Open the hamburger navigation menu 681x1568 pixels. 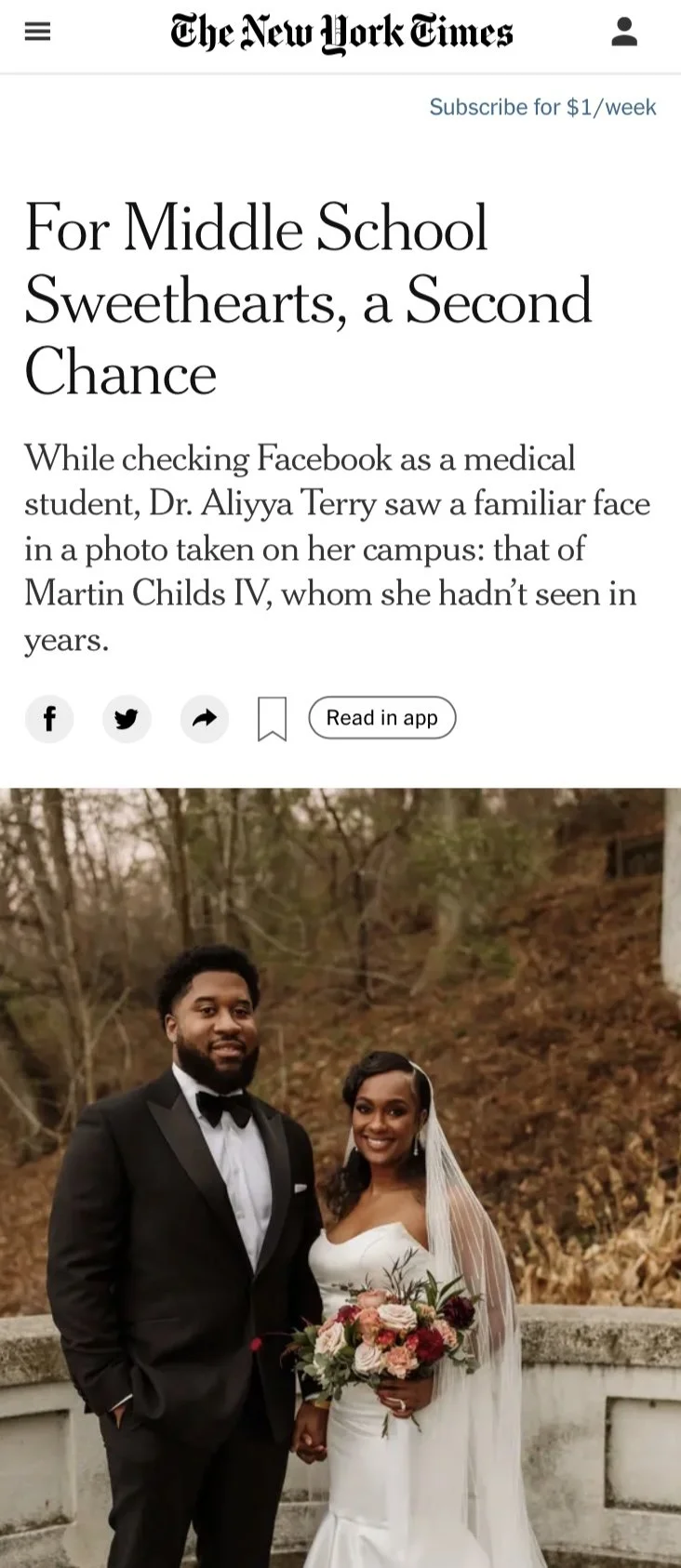(x=37, y=33)
